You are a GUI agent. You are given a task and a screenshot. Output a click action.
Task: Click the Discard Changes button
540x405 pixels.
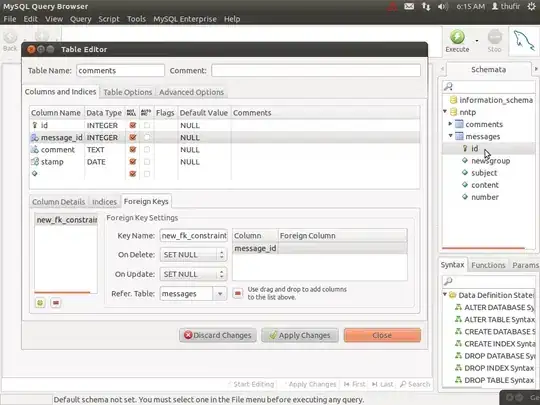tap(218, 335)
